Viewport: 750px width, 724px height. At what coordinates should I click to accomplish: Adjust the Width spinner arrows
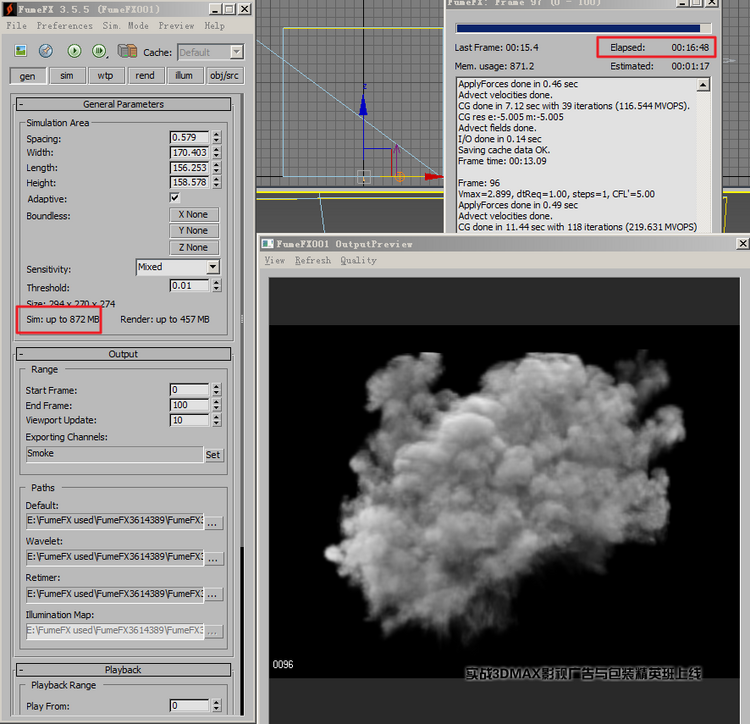[217, 153]
